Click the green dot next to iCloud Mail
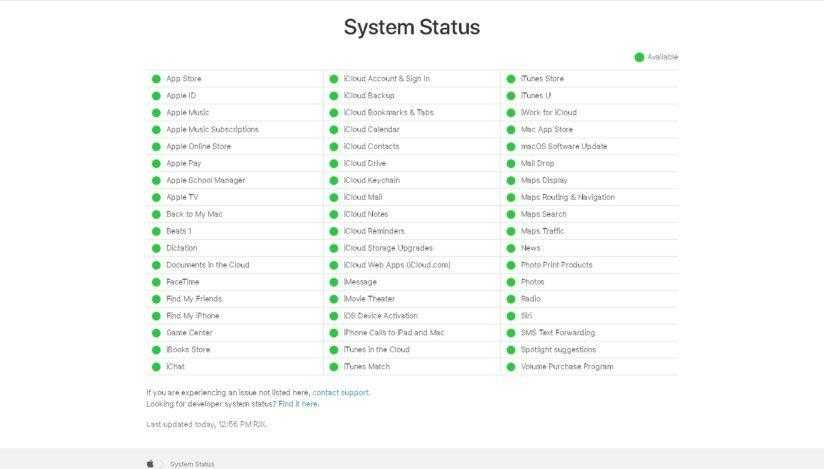824x469 pixels. tap(333, 197)
